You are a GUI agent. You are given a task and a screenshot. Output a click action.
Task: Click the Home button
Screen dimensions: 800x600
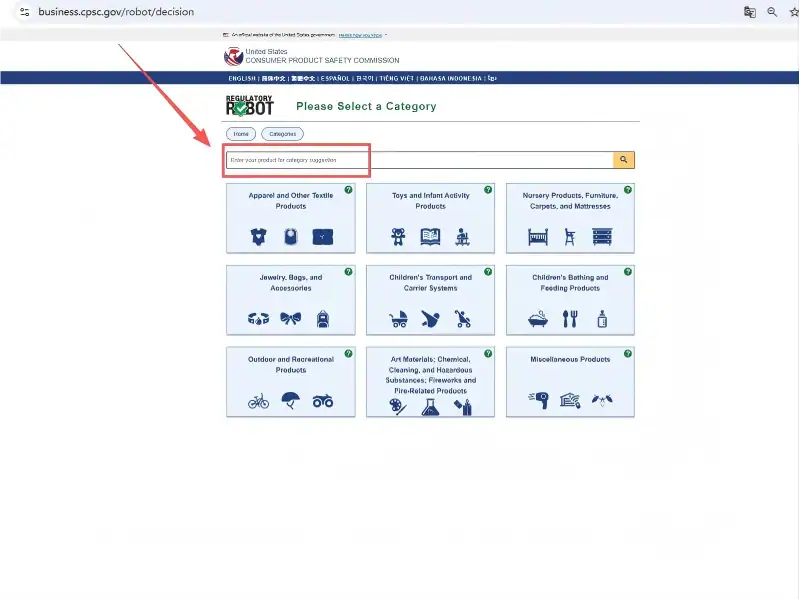241,134
